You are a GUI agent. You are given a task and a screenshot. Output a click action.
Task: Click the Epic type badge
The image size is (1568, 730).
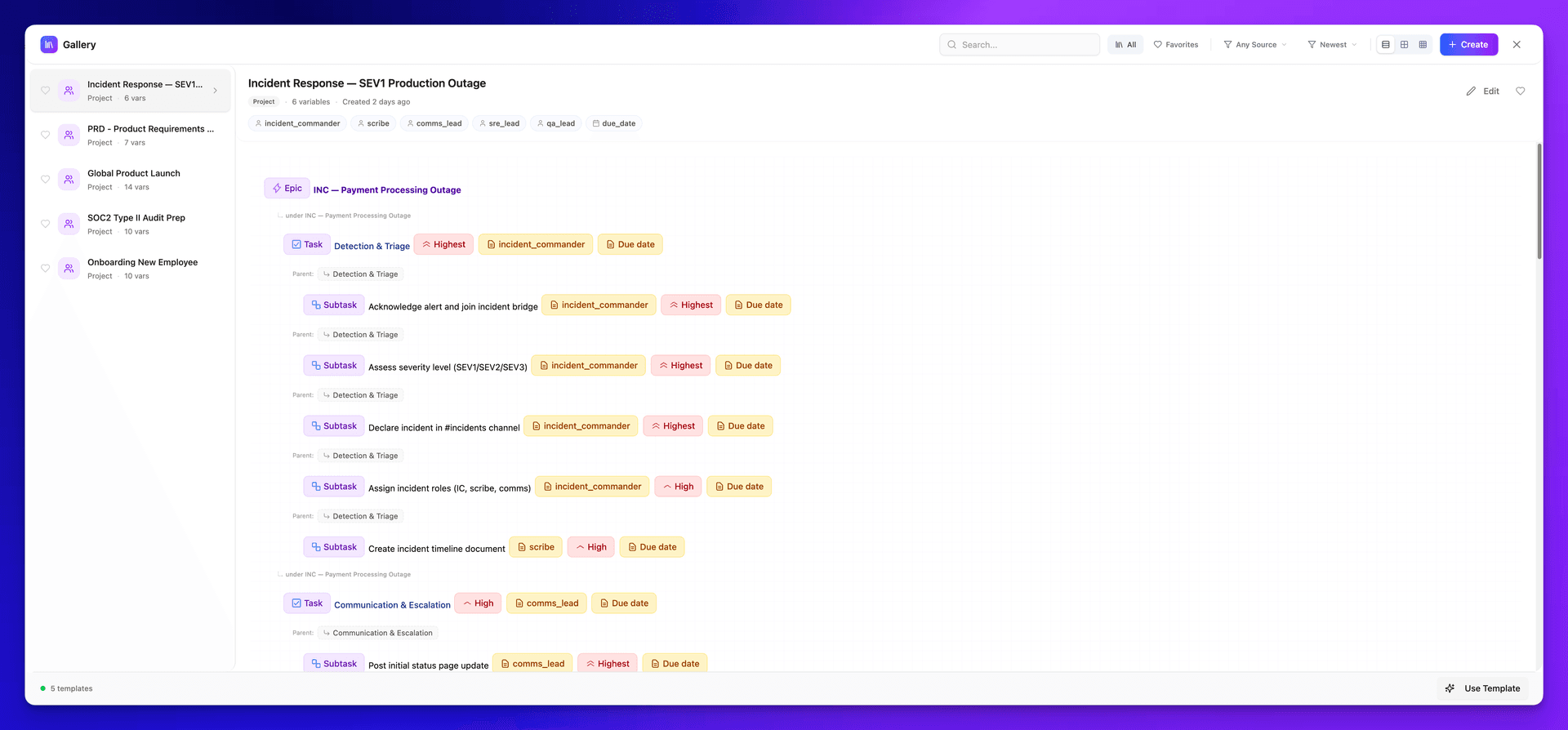(287, 188)
